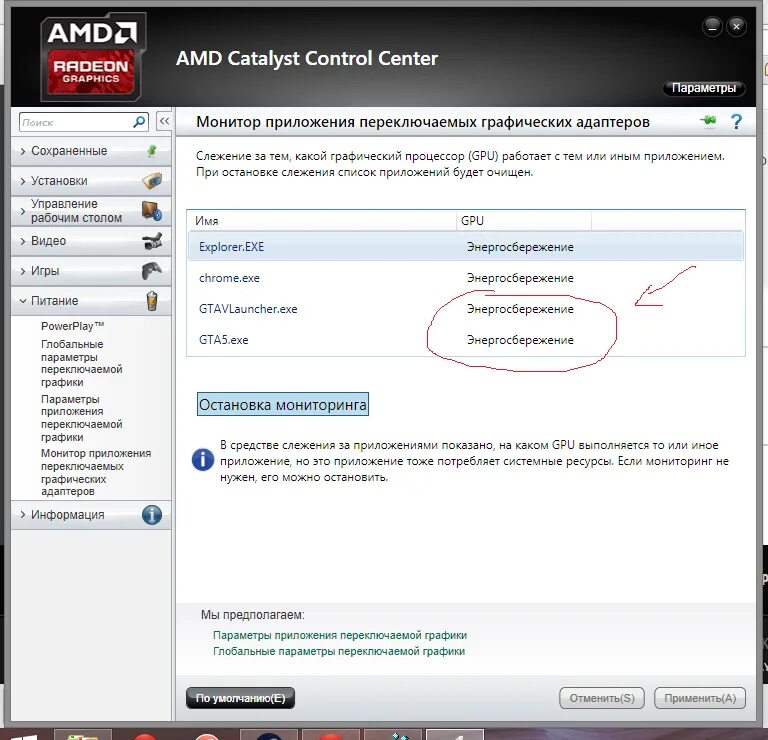
Task: Click the green pin icon in header
Action: tap(708, 120)
